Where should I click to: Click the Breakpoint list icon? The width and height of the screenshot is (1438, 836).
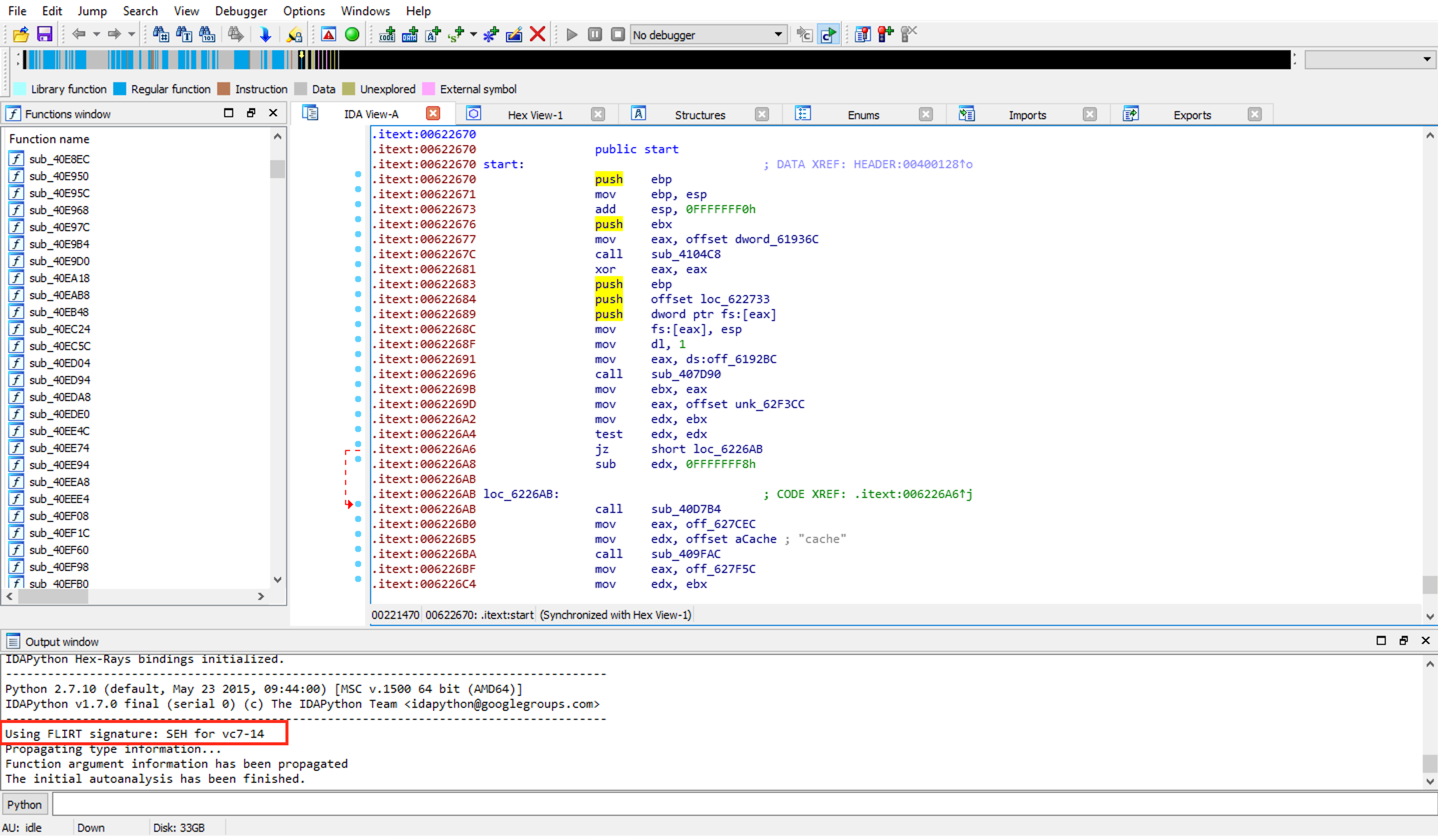tap(862, 35)
